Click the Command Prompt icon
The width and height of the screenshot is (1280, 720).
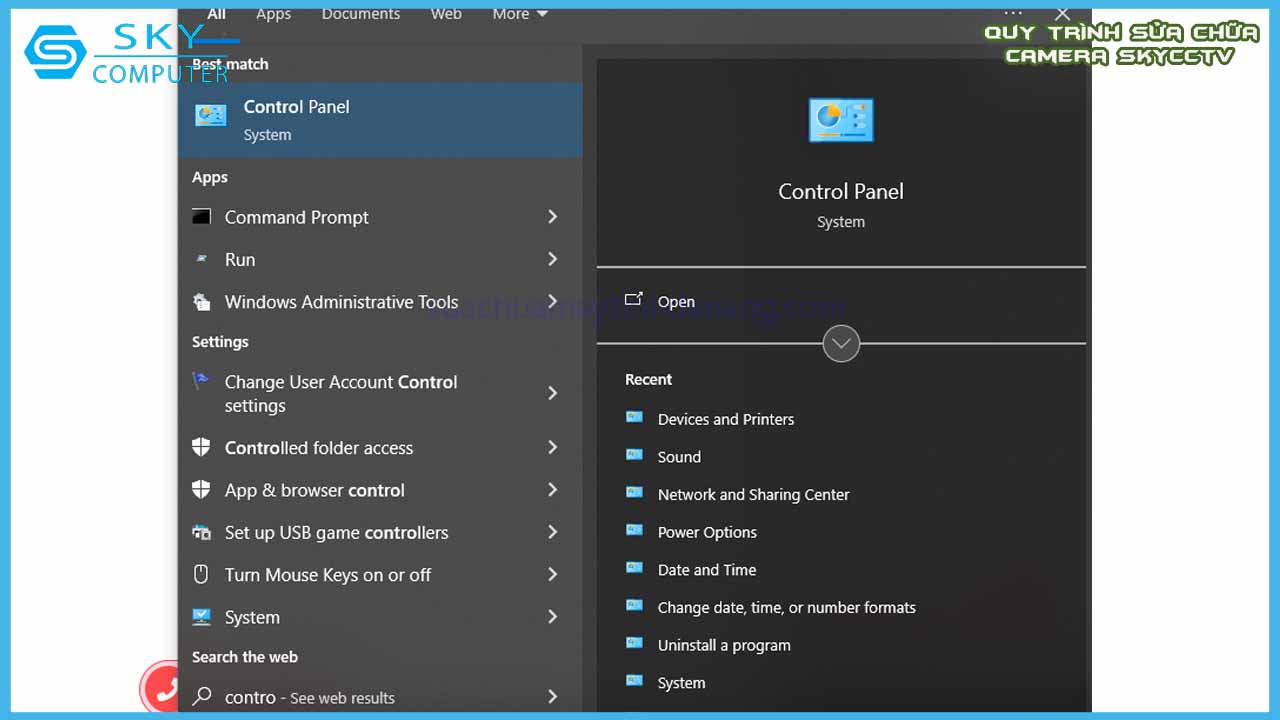[x=202, y=217]
